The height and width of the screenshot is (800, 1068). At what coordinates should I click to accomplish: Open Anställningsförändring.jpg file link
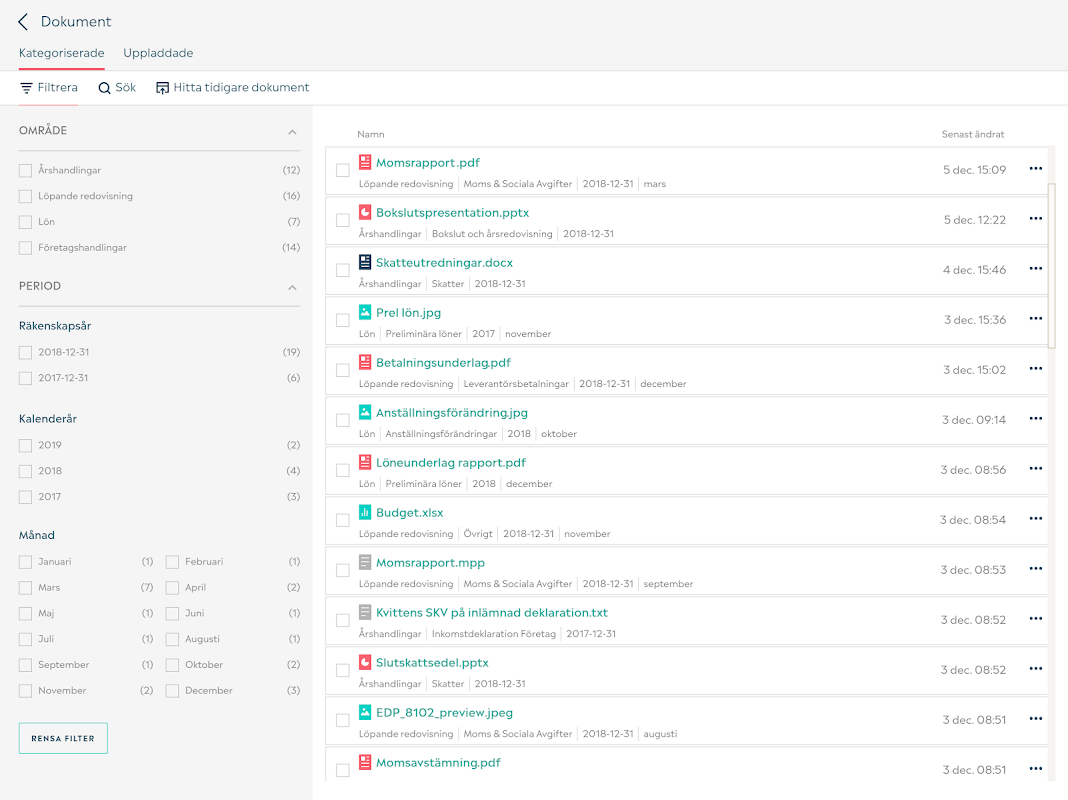[x=452, y=413]
